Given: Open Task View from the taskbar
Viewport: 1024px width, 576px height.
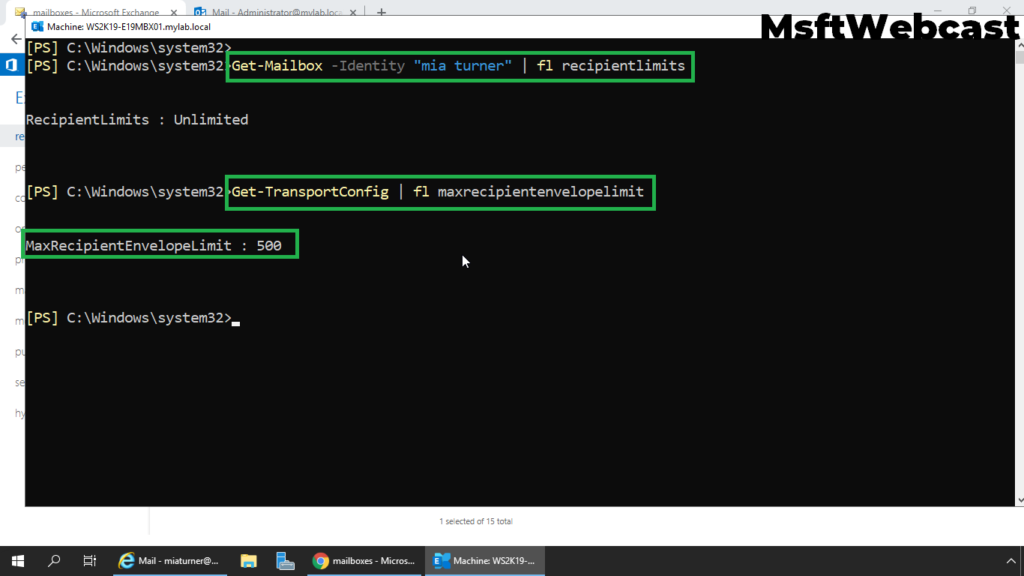Looking at the screenshot, I should [89, 561].
